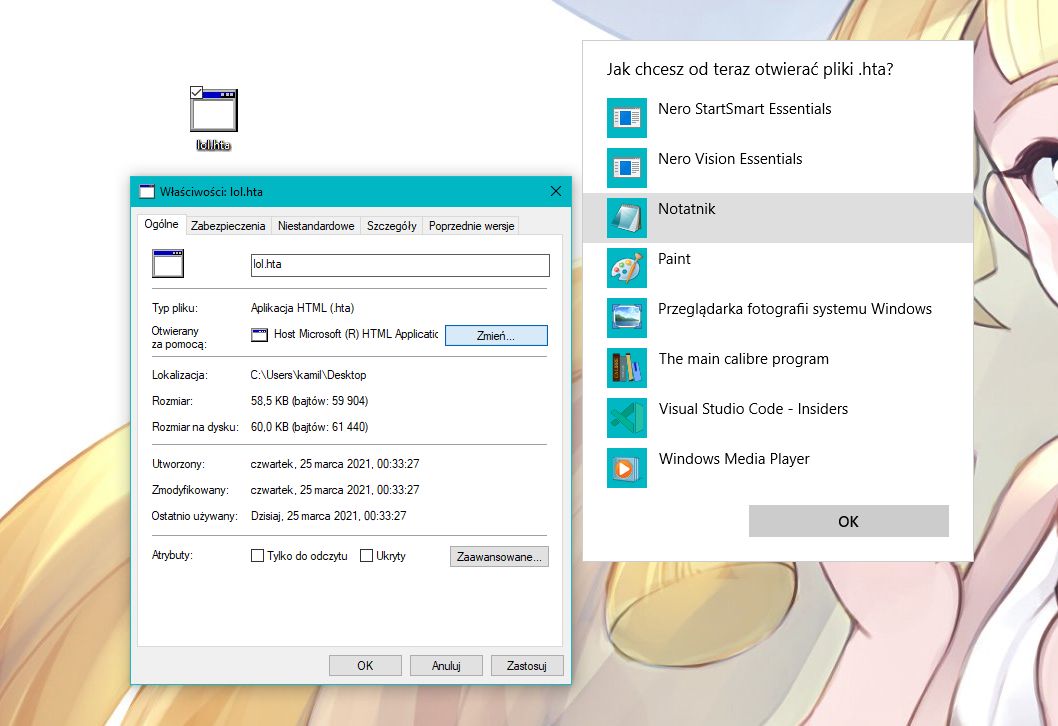Open the Szczegóły tab
This screenshot has height=726, width=1058.
[391, 226]
